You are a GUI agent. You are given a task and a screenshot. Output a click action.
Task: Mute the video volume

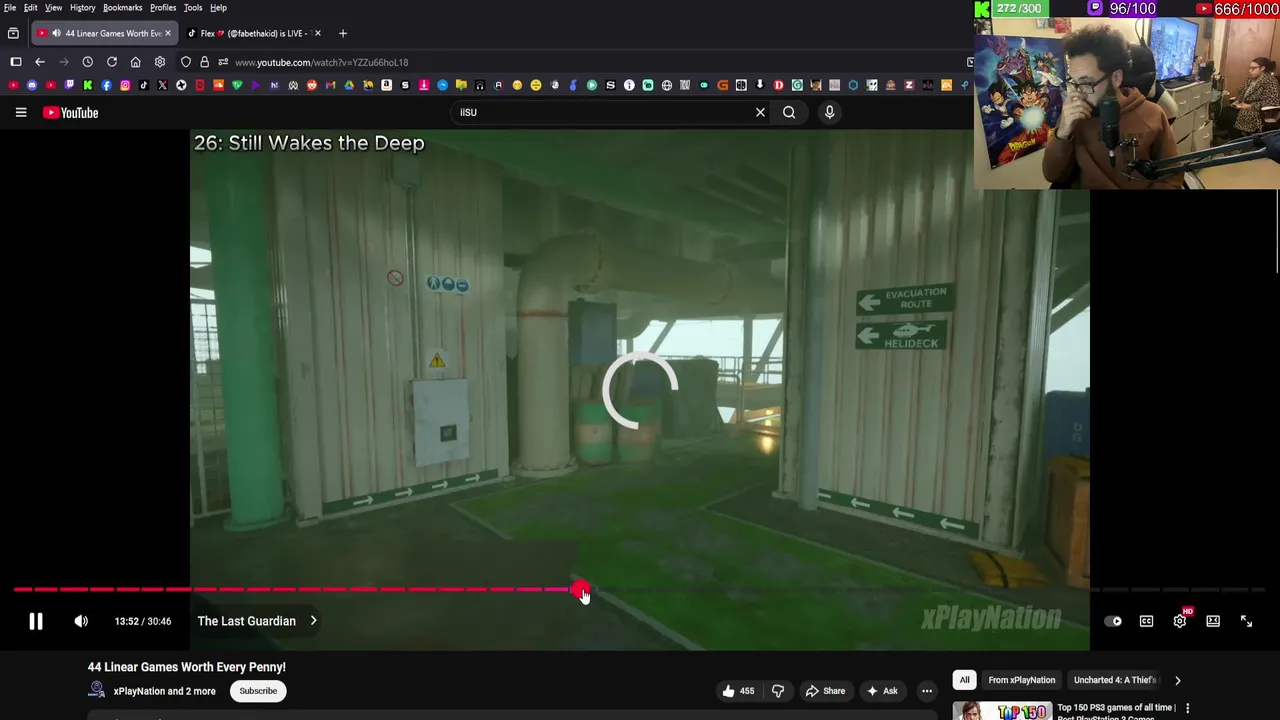click(81, 621)
